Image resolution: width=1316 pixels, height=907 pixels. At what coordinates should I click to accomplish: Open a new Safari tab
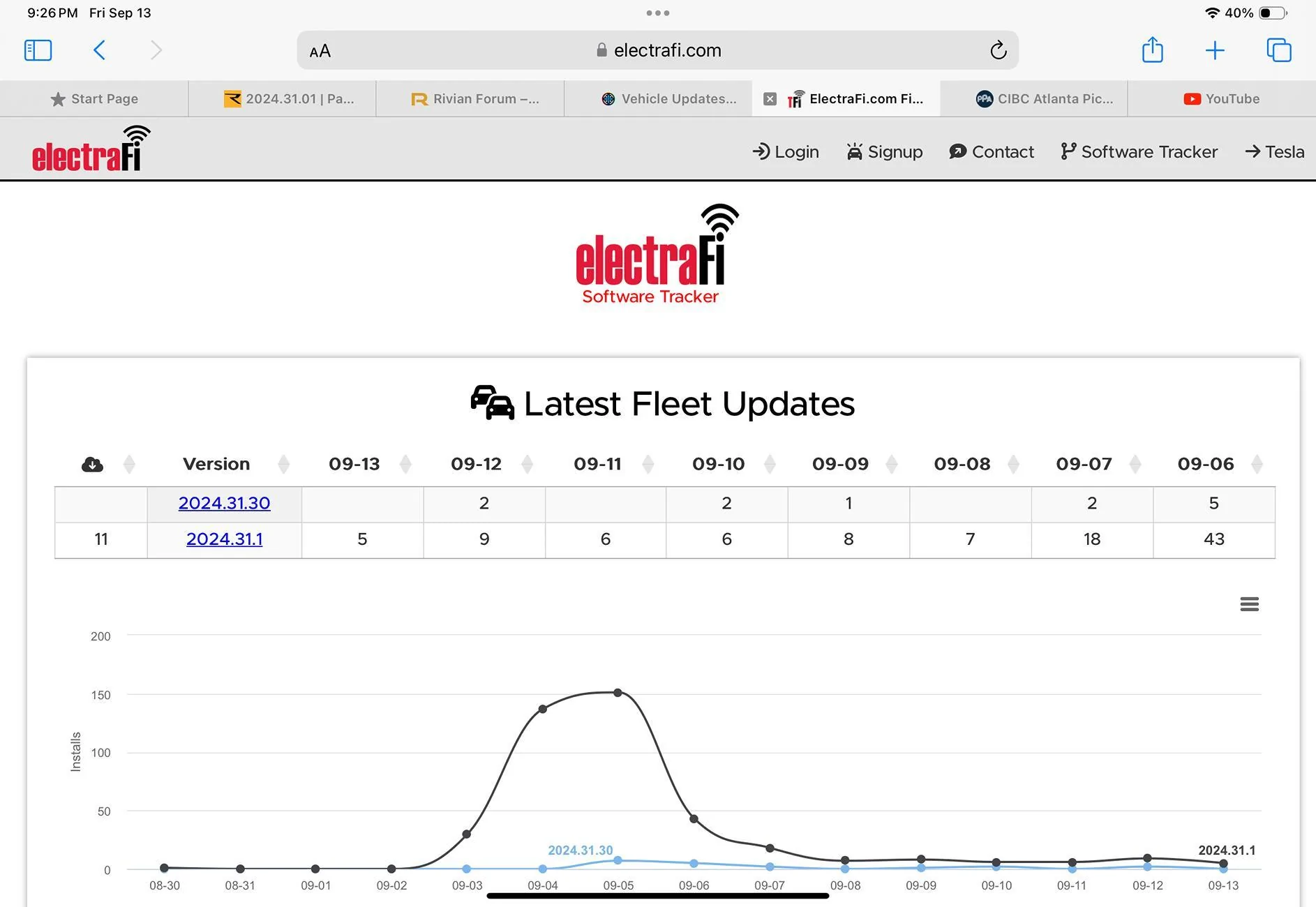(x=1215, y=50)
